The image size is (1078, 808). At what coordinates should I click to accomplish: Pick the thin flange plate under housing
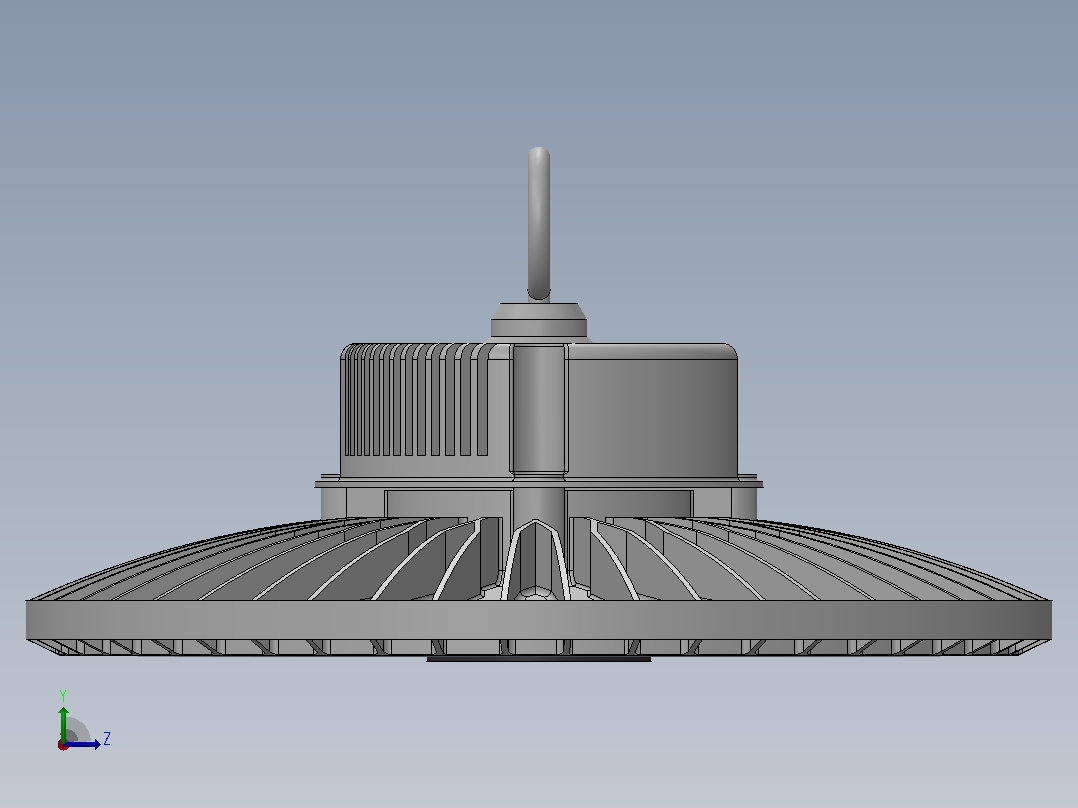click(539, 483)
